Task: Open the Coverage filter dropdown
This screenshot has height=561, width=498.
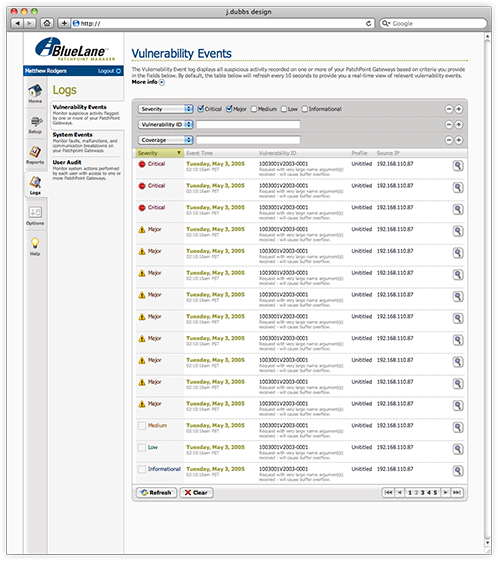Action: [x=166, y=140]
